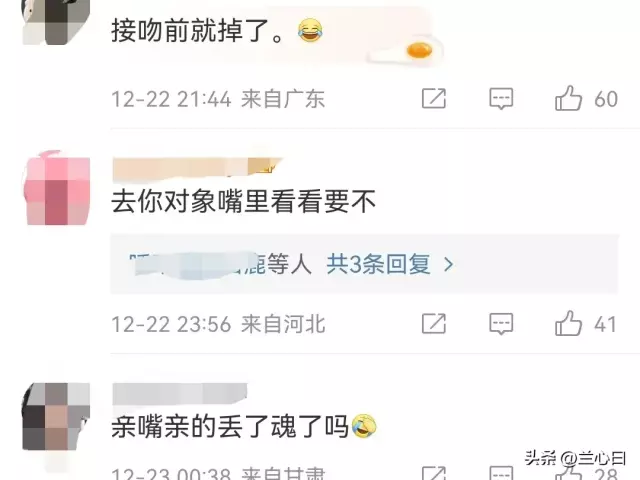The image size is (640, 480).
Task: Like the comment with 60 likes
Action: click(x=568, y=98)
